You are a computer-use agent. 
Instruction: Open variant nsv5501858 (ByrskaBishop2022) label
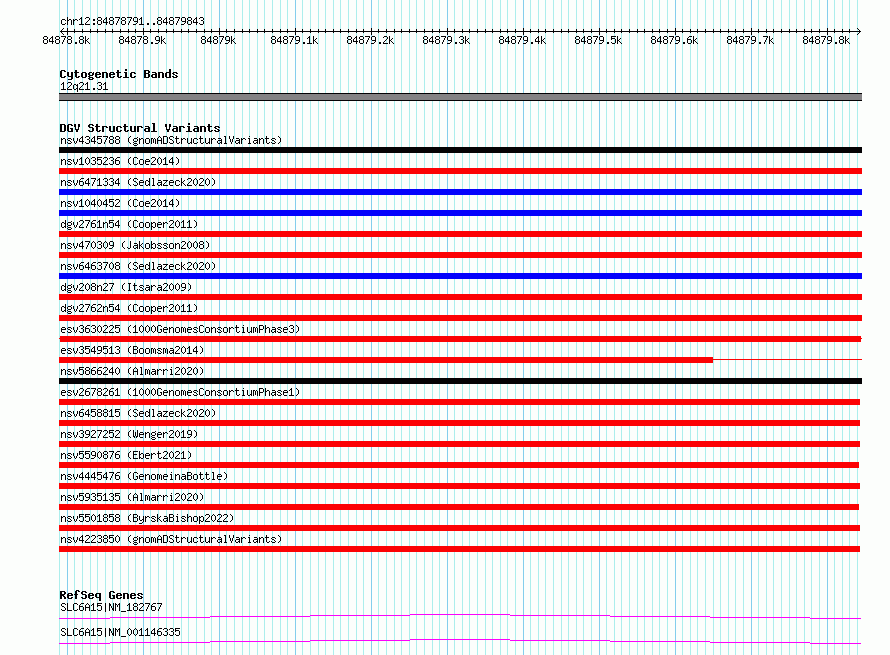click(147, 518)
